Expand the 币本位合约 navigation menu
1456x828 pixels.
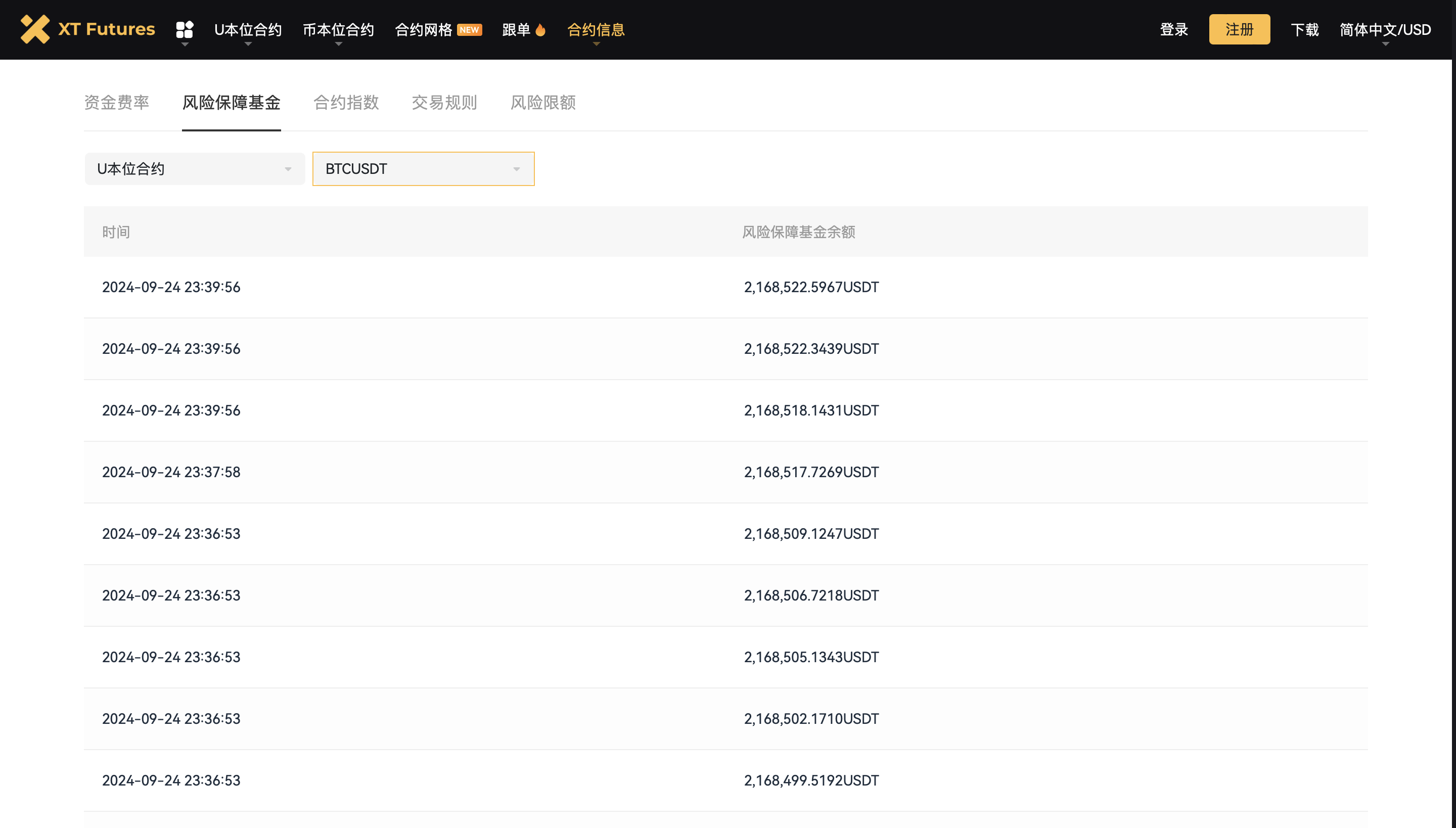click(x=338, y=29)
